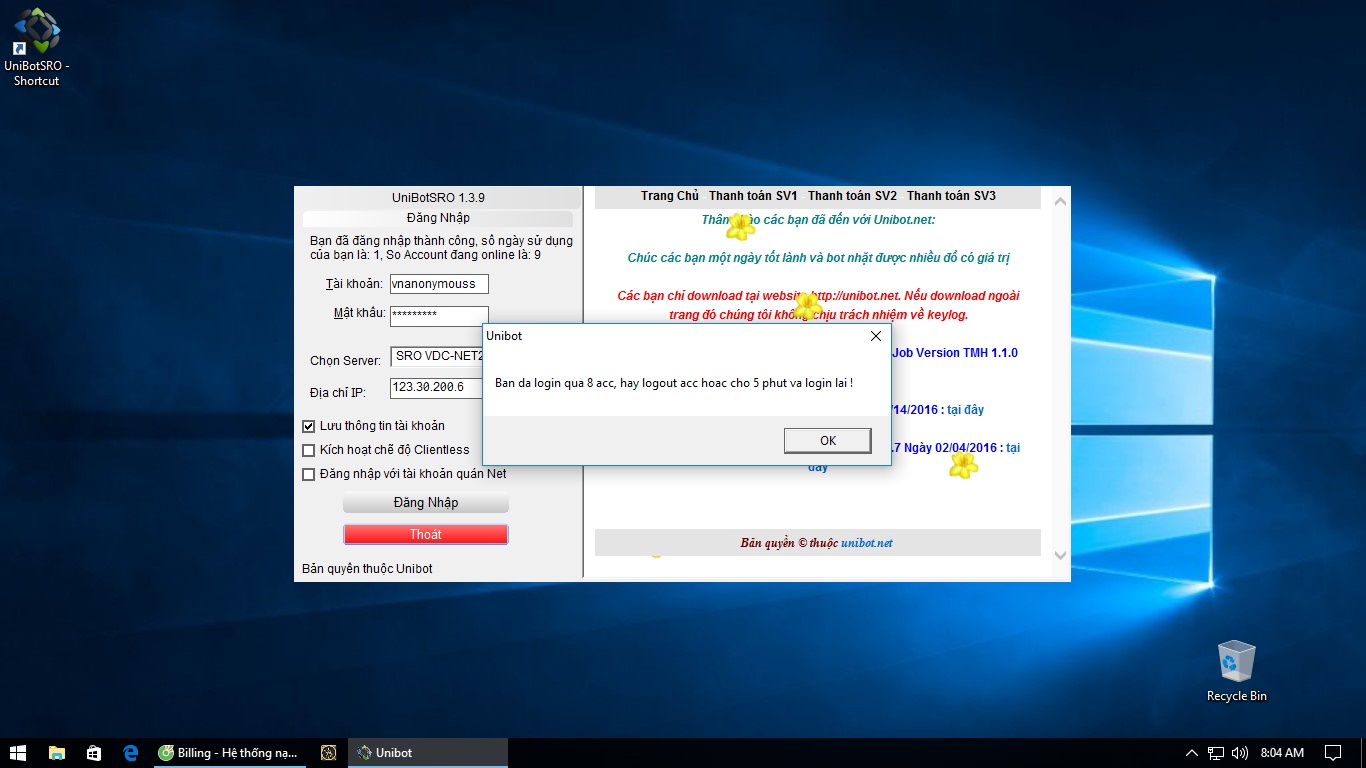Open the volume tray icon

pos(1240,753)
